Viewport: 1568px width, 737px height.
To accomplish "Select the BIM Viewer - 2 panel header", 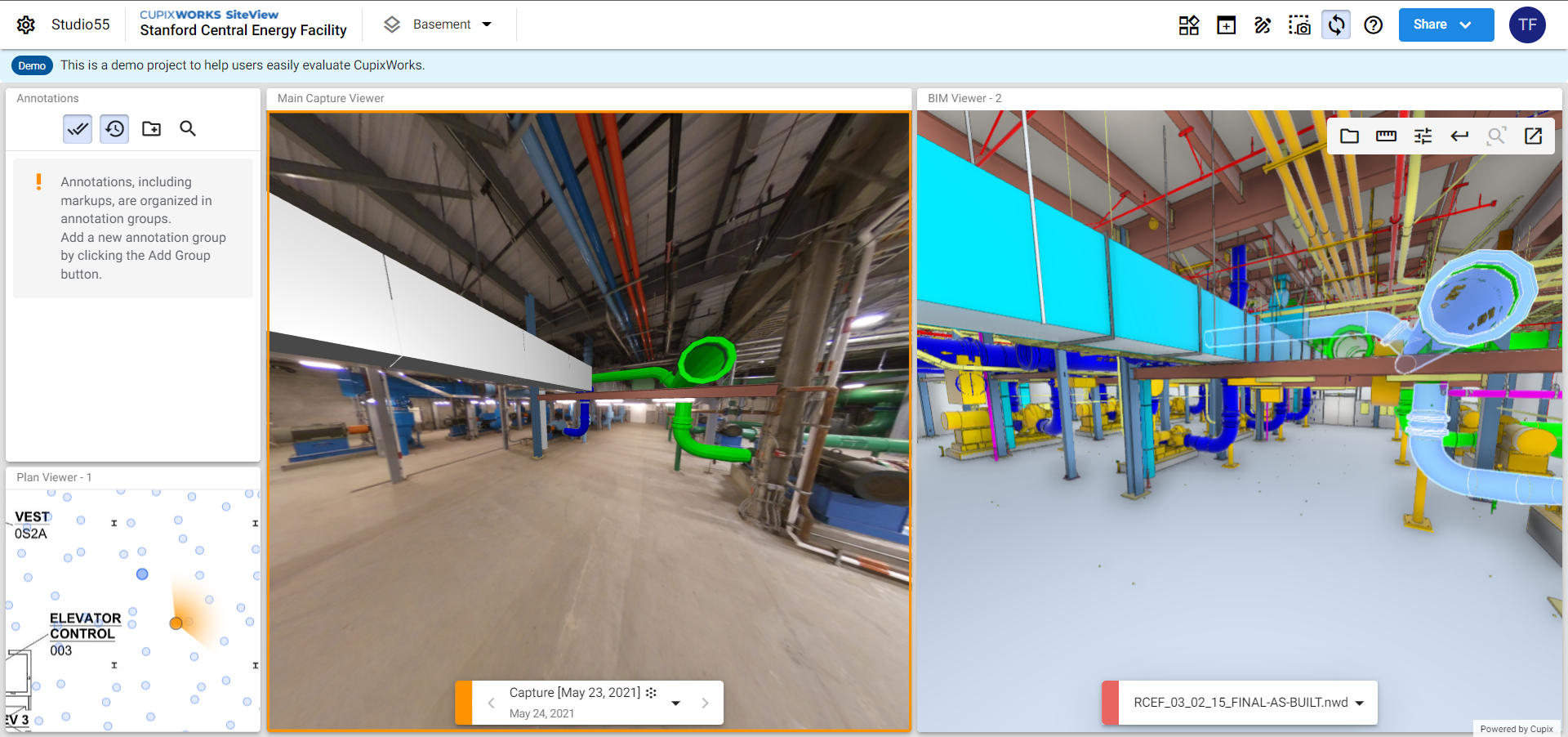I will (x=964, y=98).
